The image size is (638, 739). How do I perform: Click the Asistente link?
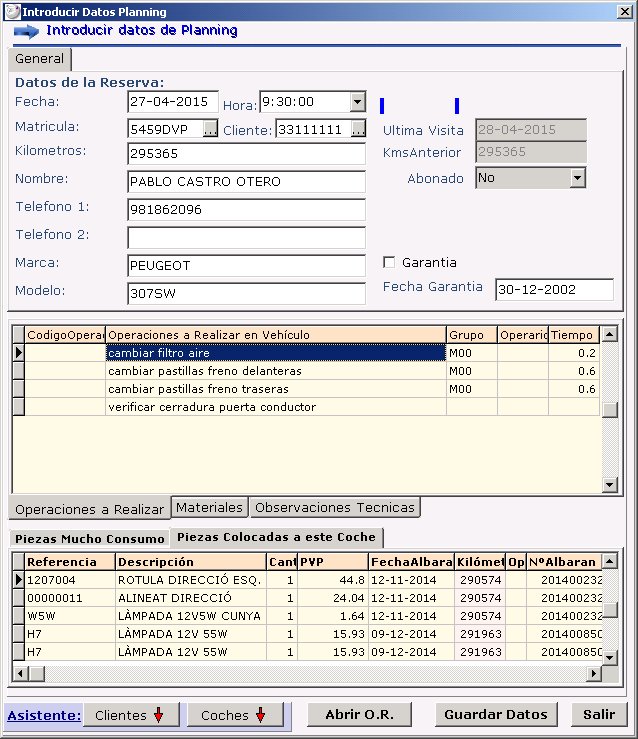(x=44, y=715)
